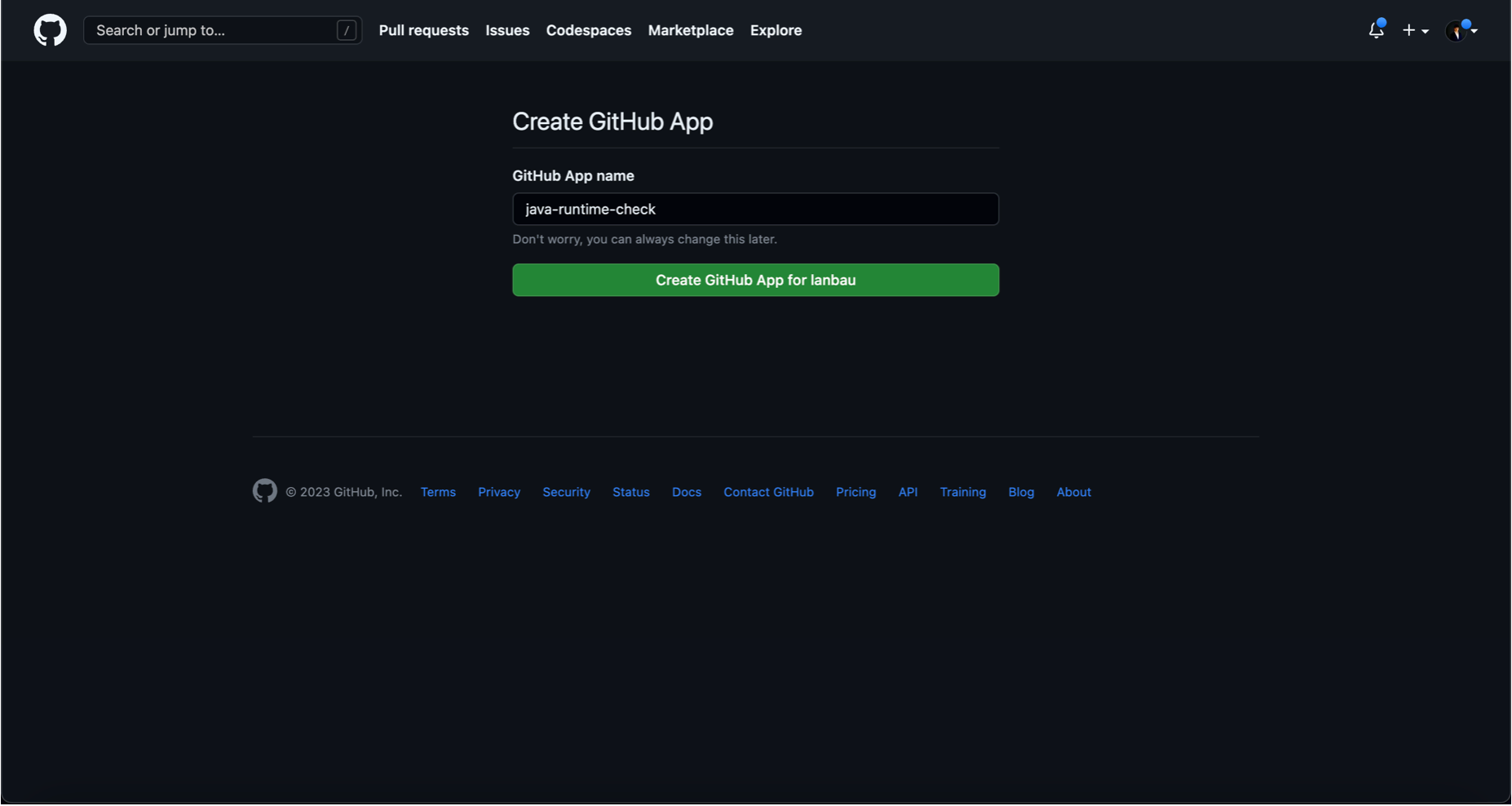Click the 'GitHub App name' label

(573, 175)
